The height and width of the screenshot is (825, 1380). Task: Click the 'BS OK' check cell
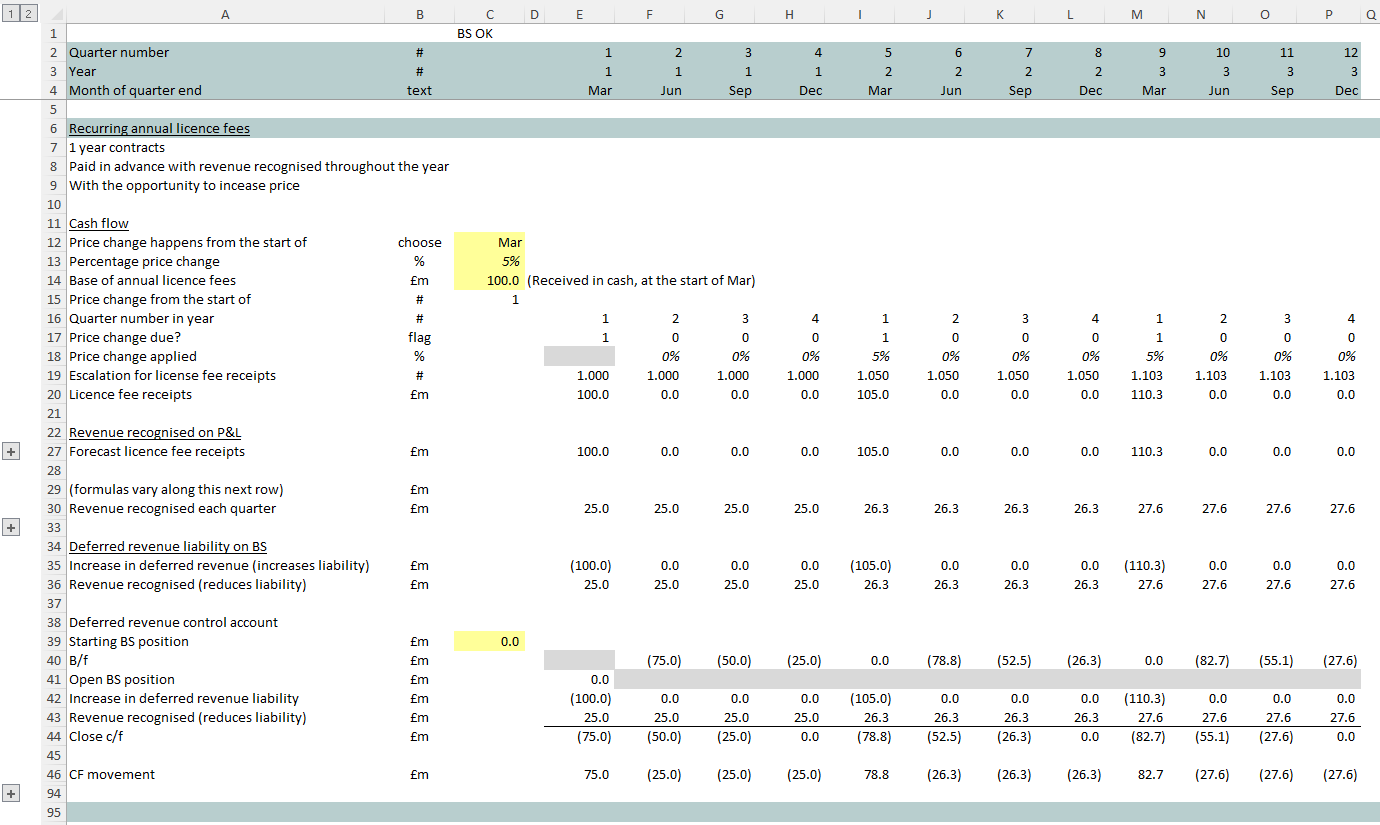(475, 33)
